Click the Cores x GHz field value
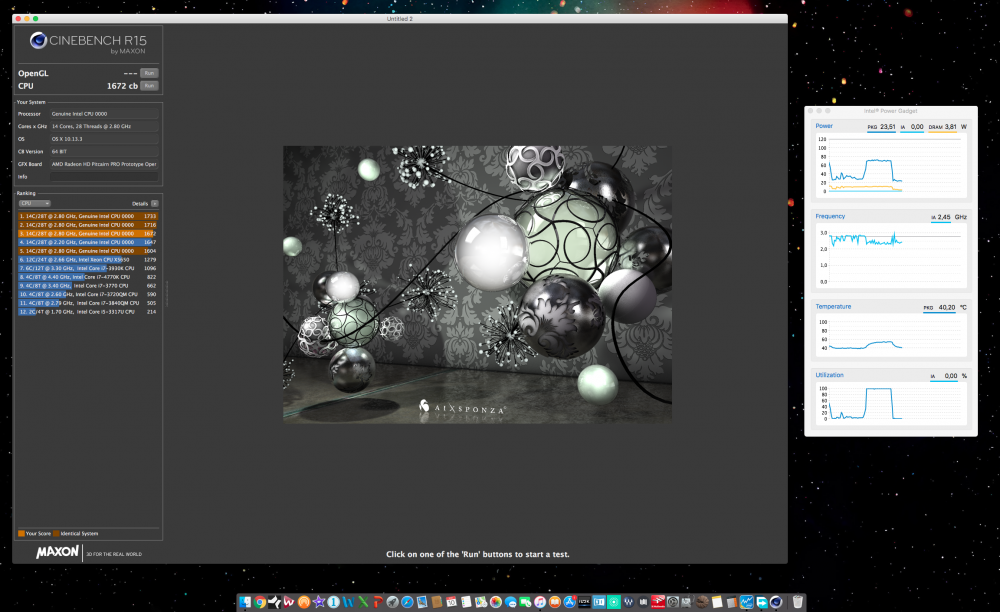 104,126
